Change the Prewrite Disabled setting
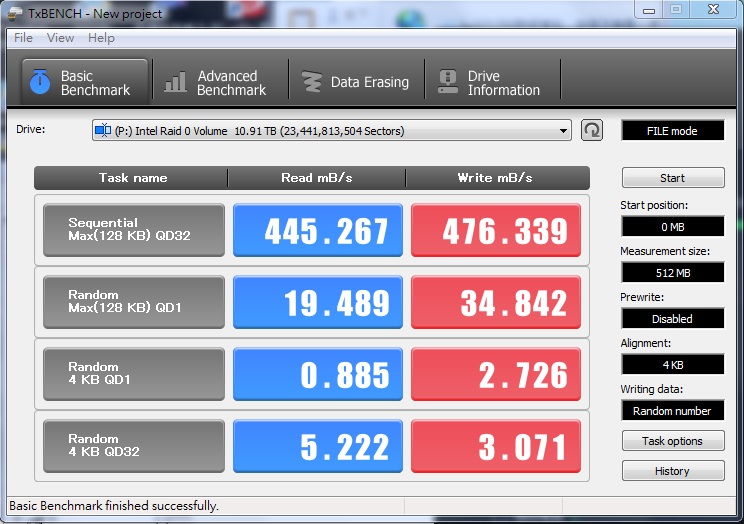The image size is (744, 524). (672, 318)
